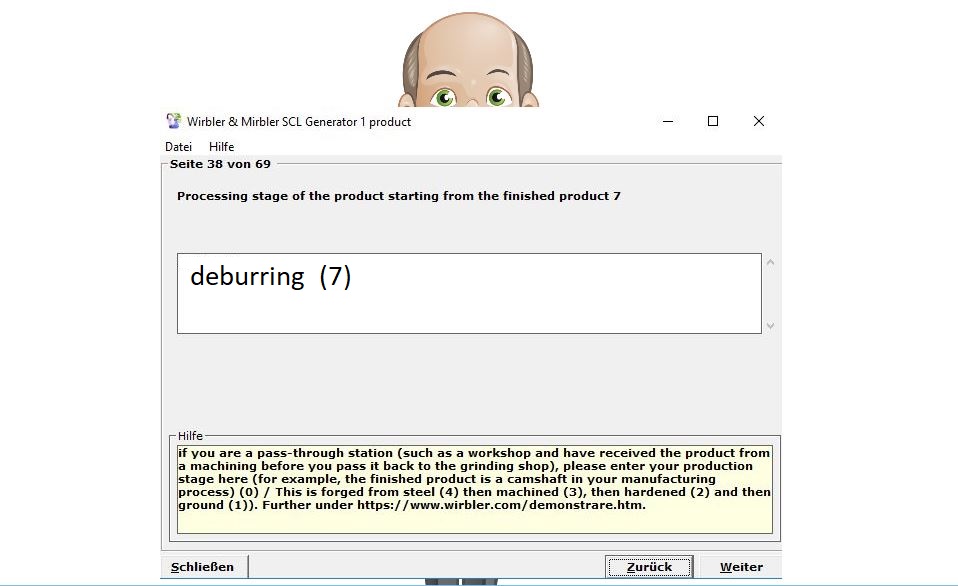Minimize the SCL Generator window

(x=667, y=121)
